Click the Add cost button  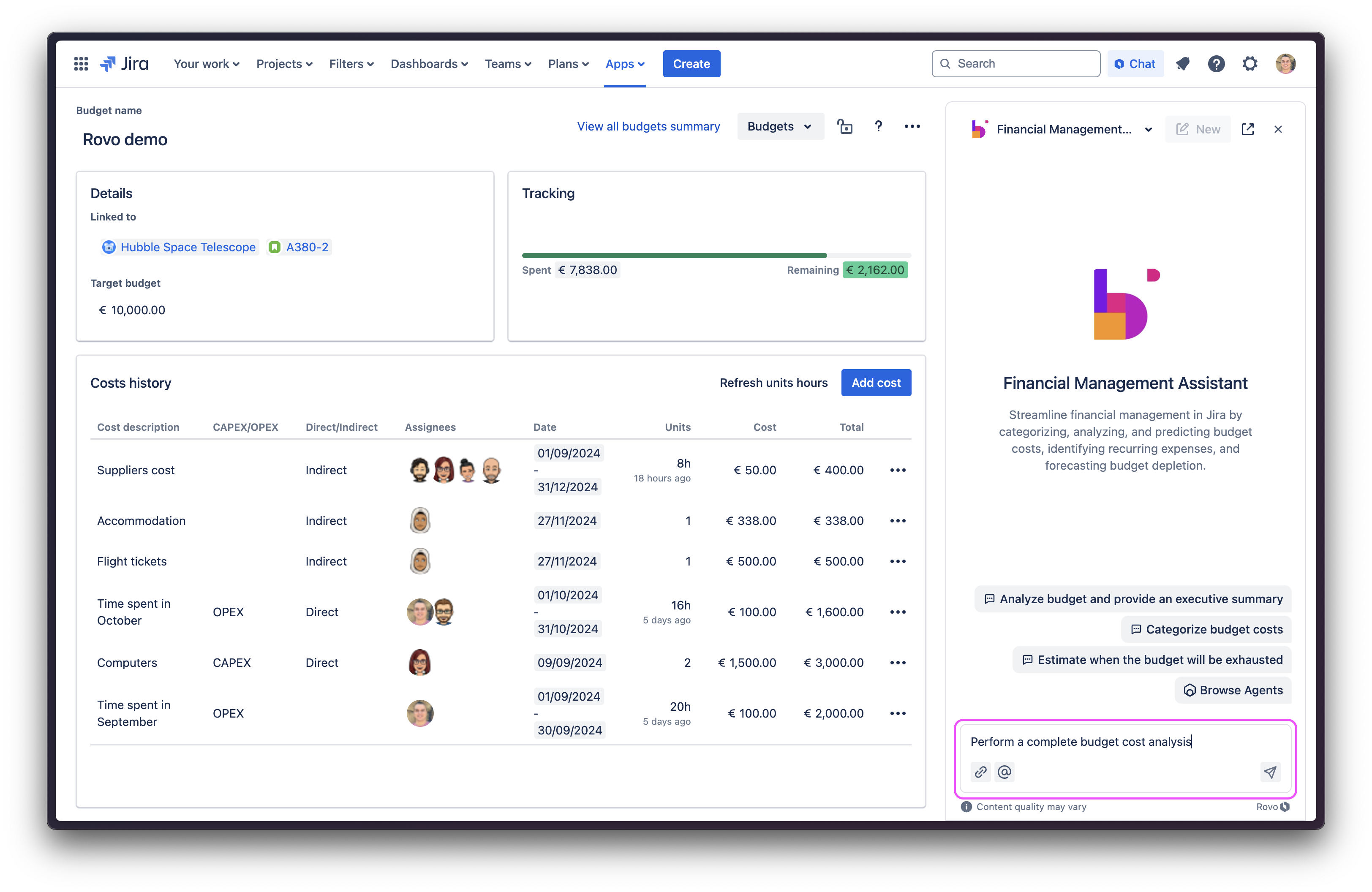click(x=876, y=383)
